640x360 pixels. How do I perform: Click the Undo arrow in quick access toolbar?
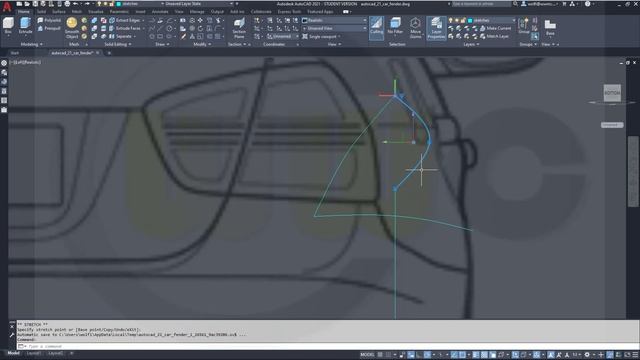coord(75,4)
